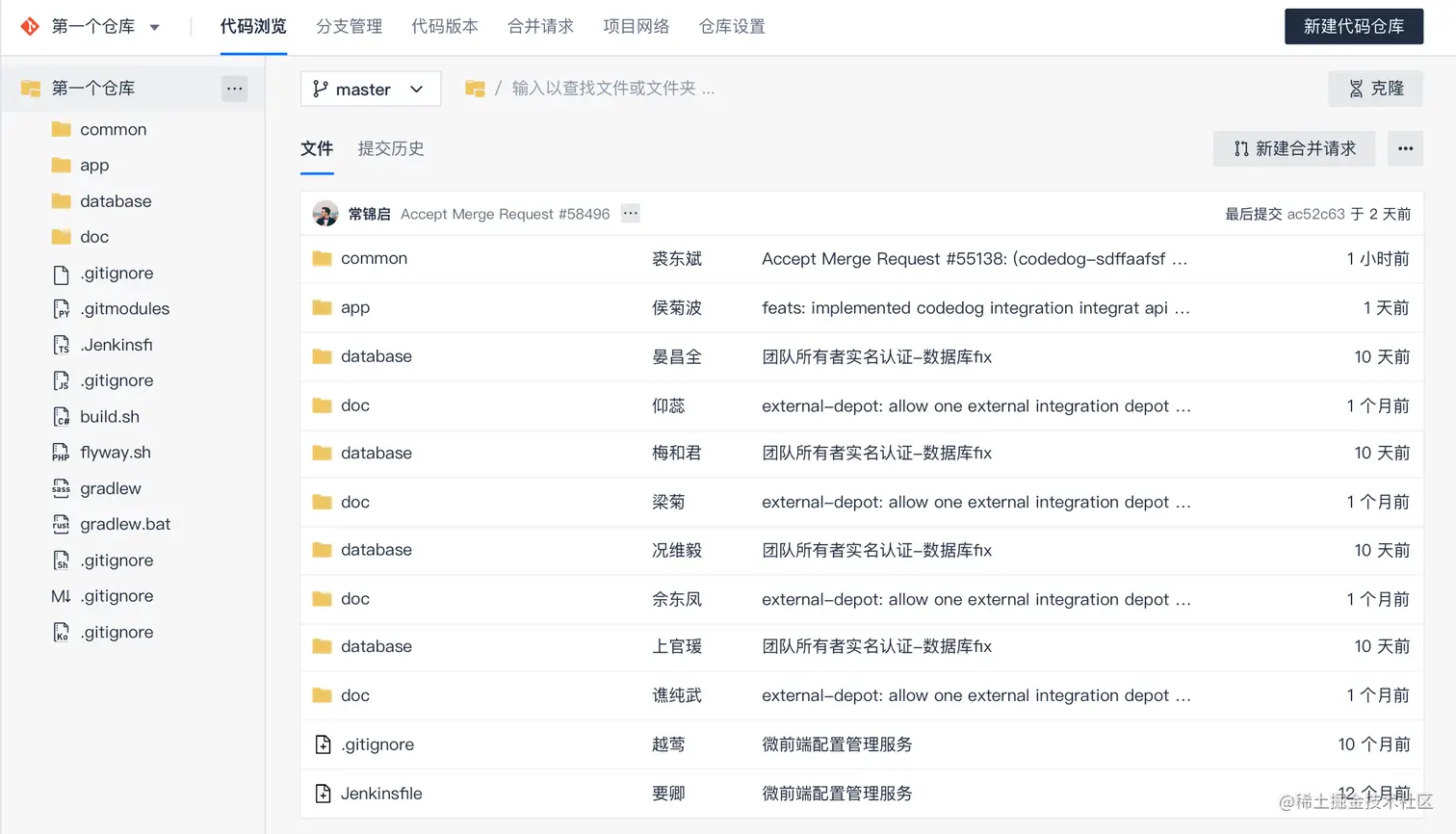This screenshot has width=1456, height=834.
Task: Select the 项目网络 tab
Action: [637, 26]
